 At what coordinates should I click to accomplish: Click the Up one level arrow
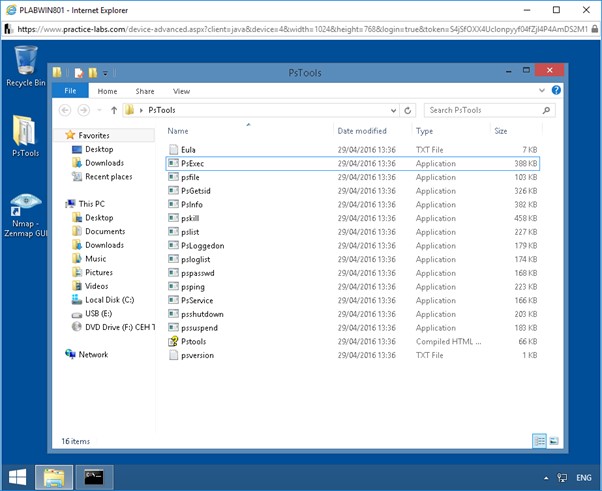(x=114, y=111)
